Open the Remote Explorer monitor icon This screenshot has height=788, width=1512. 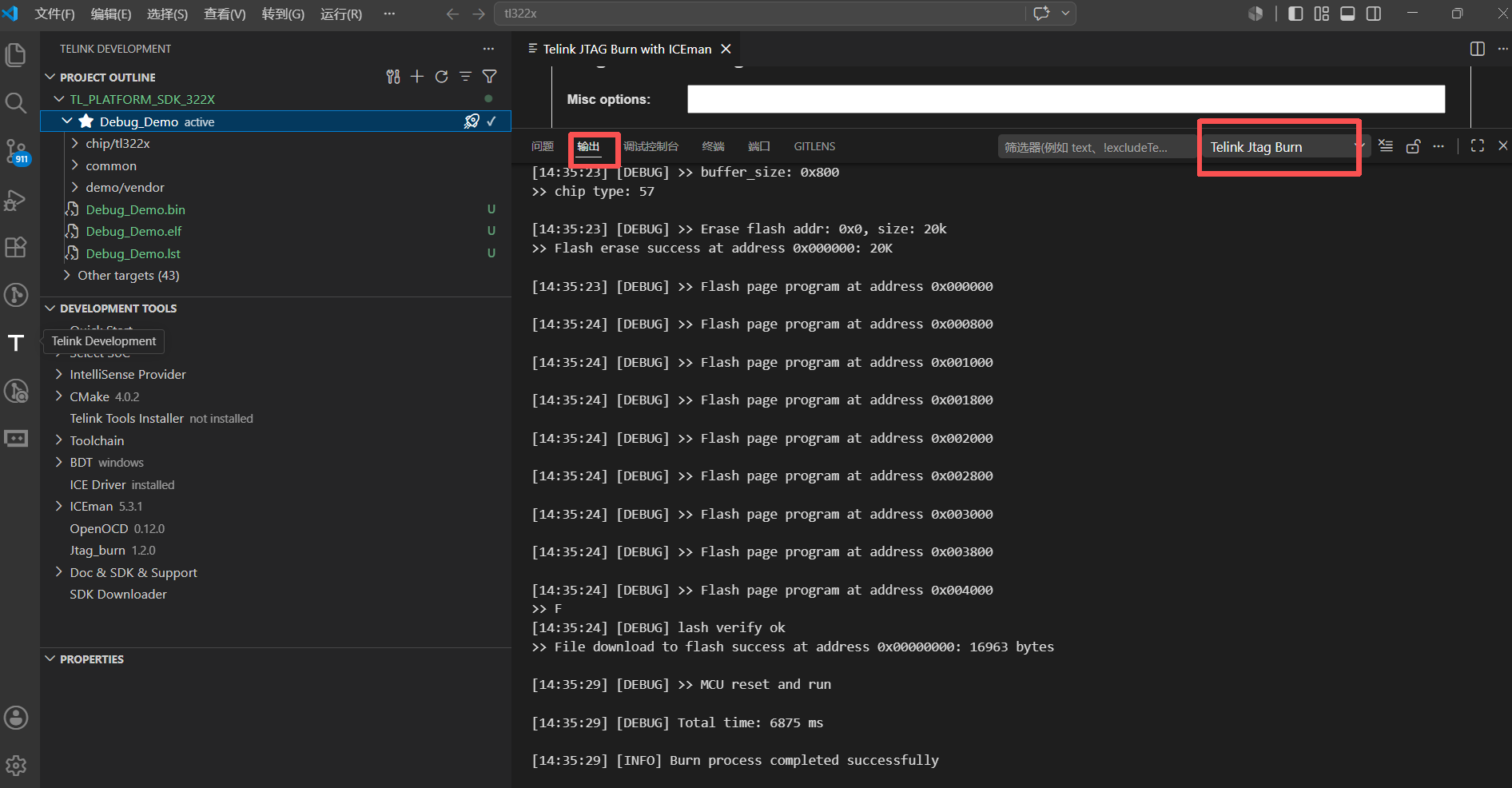[x=16, y=439]
